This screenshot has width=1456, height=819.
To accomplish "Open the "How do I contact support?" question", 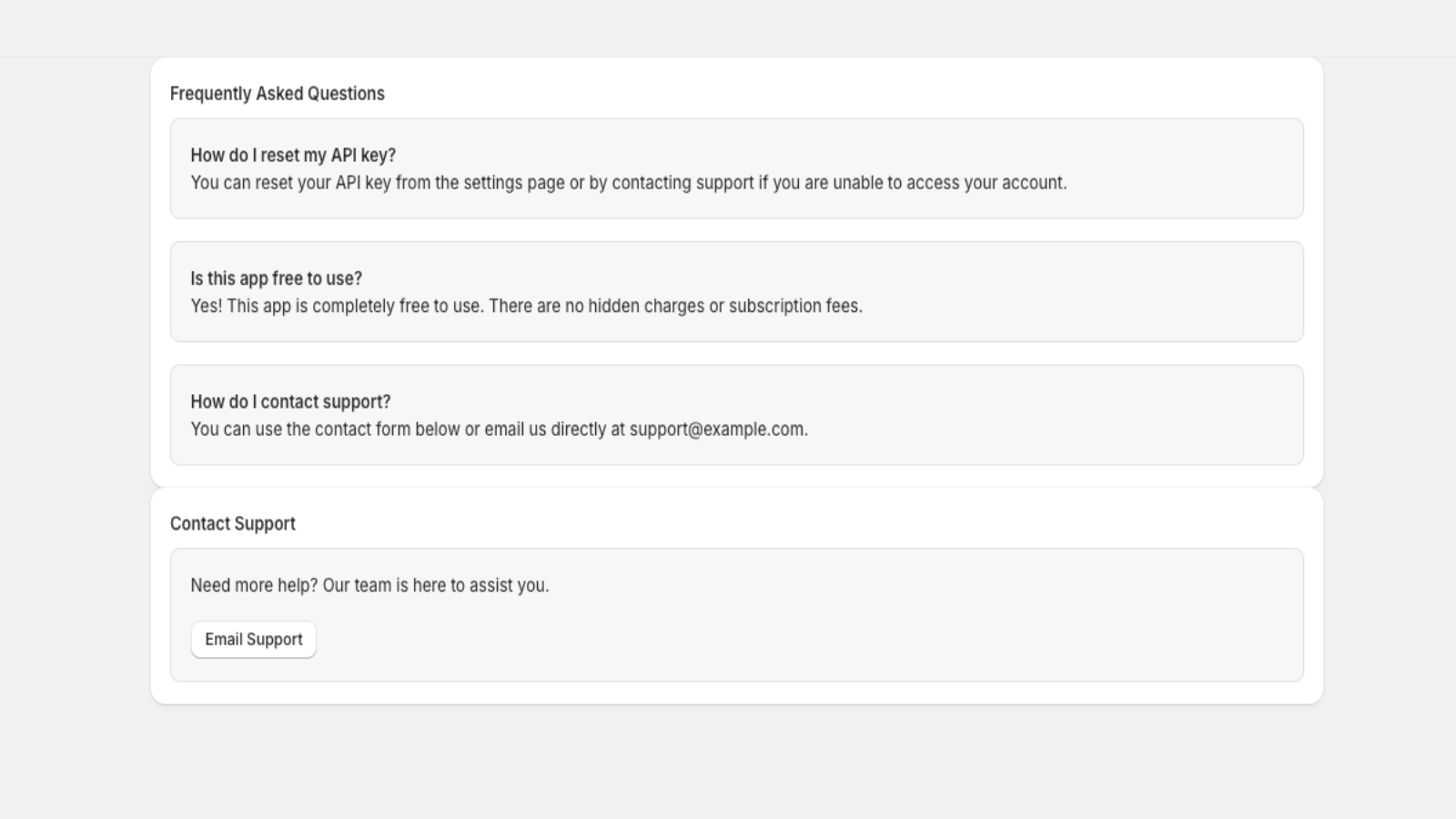I will click(290, 402).
